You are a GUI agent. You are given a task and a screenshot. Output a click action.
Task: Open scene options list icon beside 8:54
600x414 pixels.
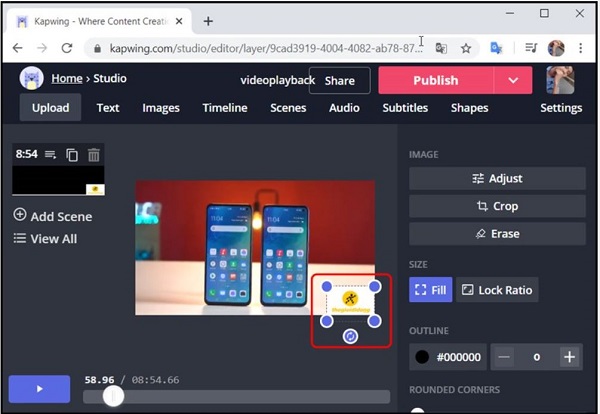pyautogui.click(x=50, y=155)
